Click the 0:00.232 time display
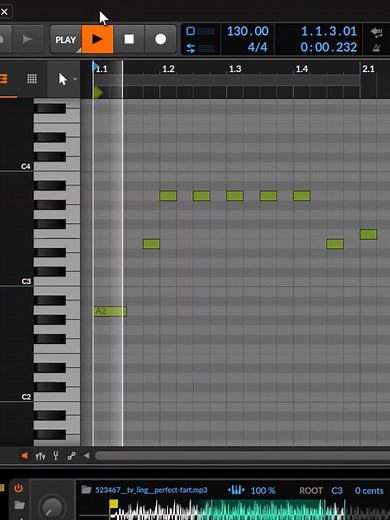 click(329, 47)
